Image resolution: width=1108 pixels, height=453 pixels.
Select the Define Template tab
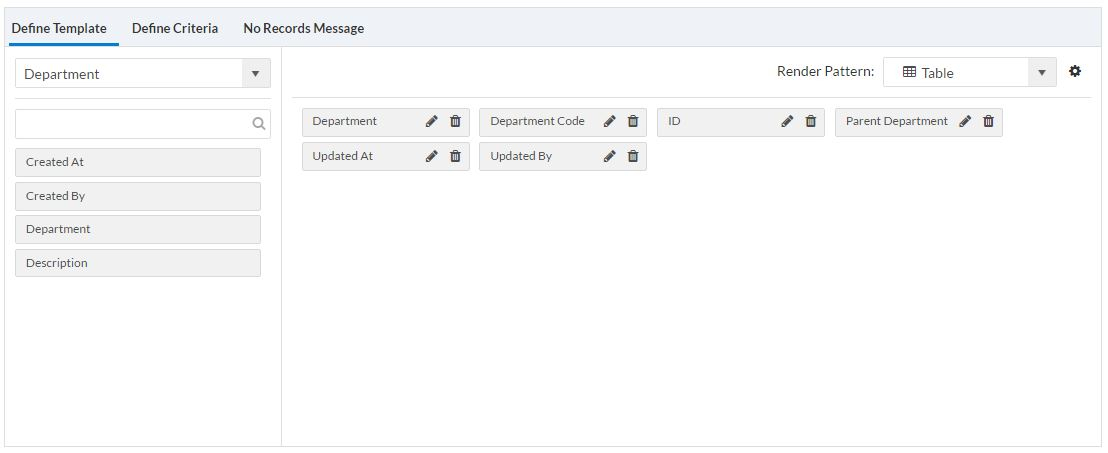click(59, 28)
